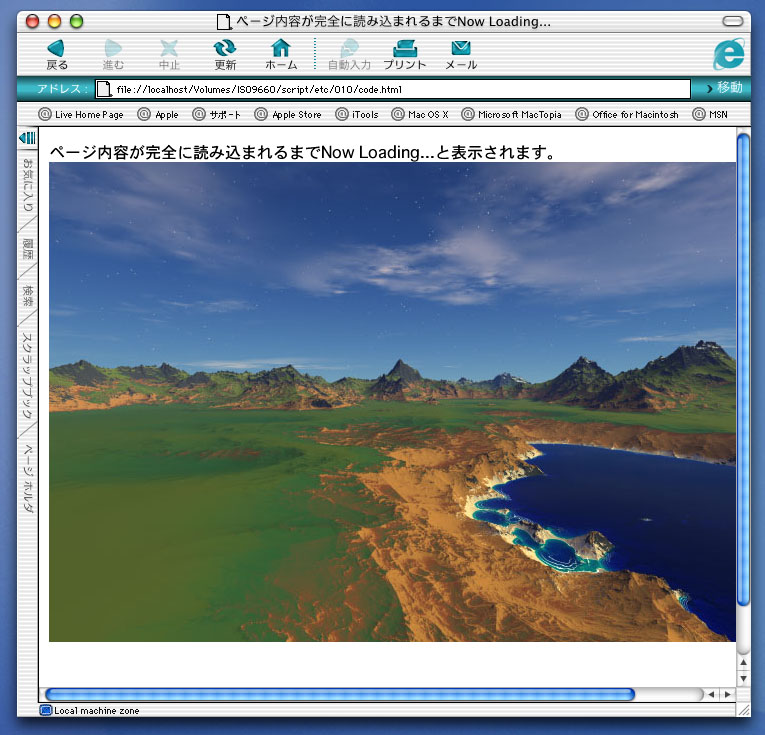The width and height of the screenshot is (765, 735).
Task: Open the お気に入り (Favorites) side tab
Action: tap(28, 184)
